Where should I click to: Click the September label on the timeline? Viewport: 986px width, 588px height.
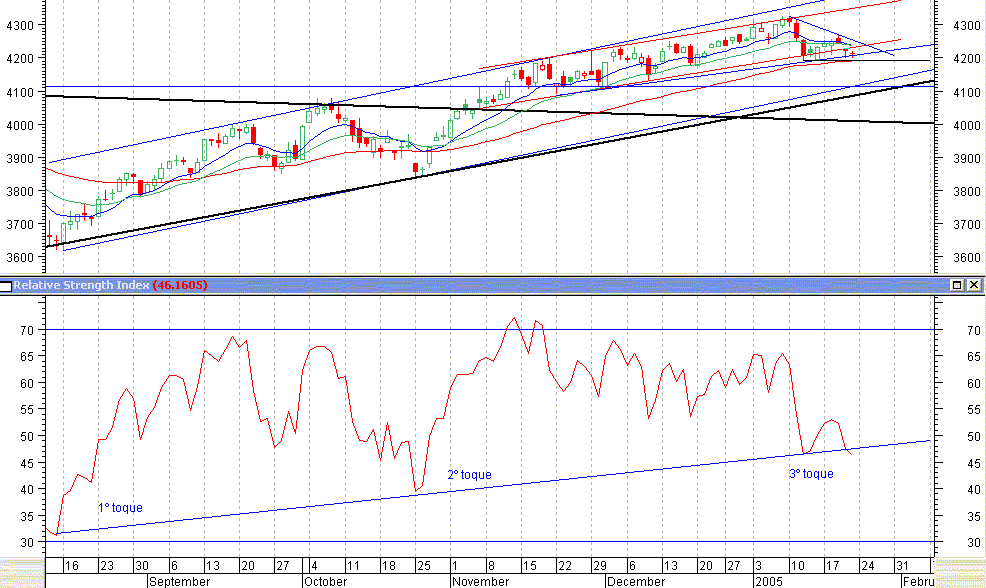[180, 580]
